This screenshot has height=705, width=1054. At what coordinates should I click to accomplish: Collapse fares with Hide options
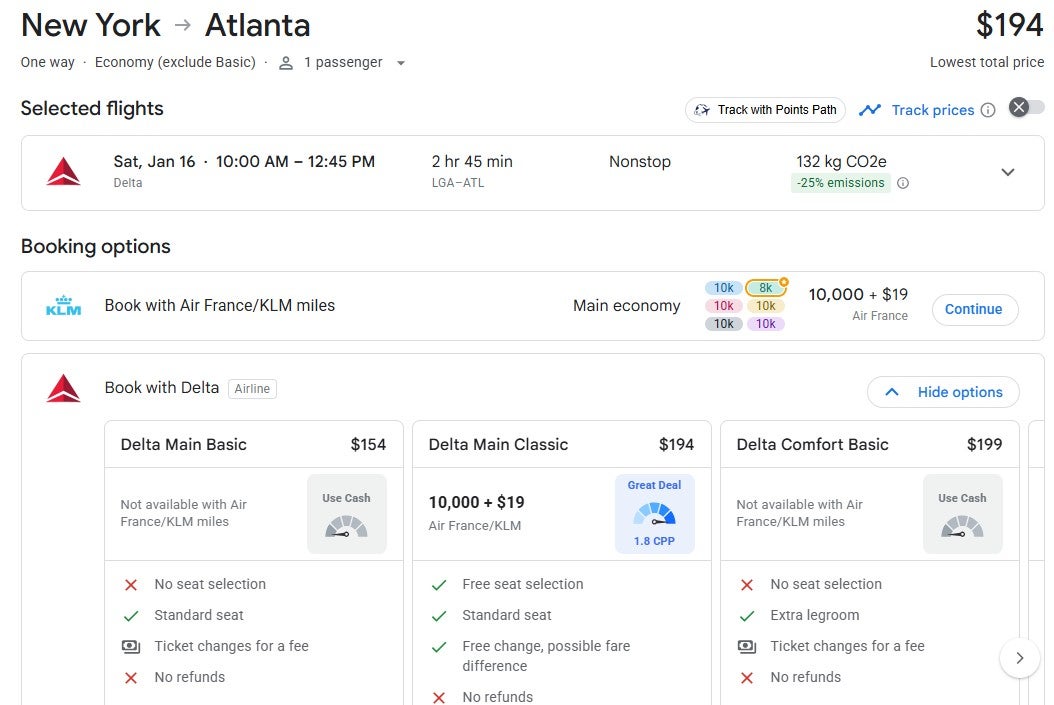click(x=943, y=392)
